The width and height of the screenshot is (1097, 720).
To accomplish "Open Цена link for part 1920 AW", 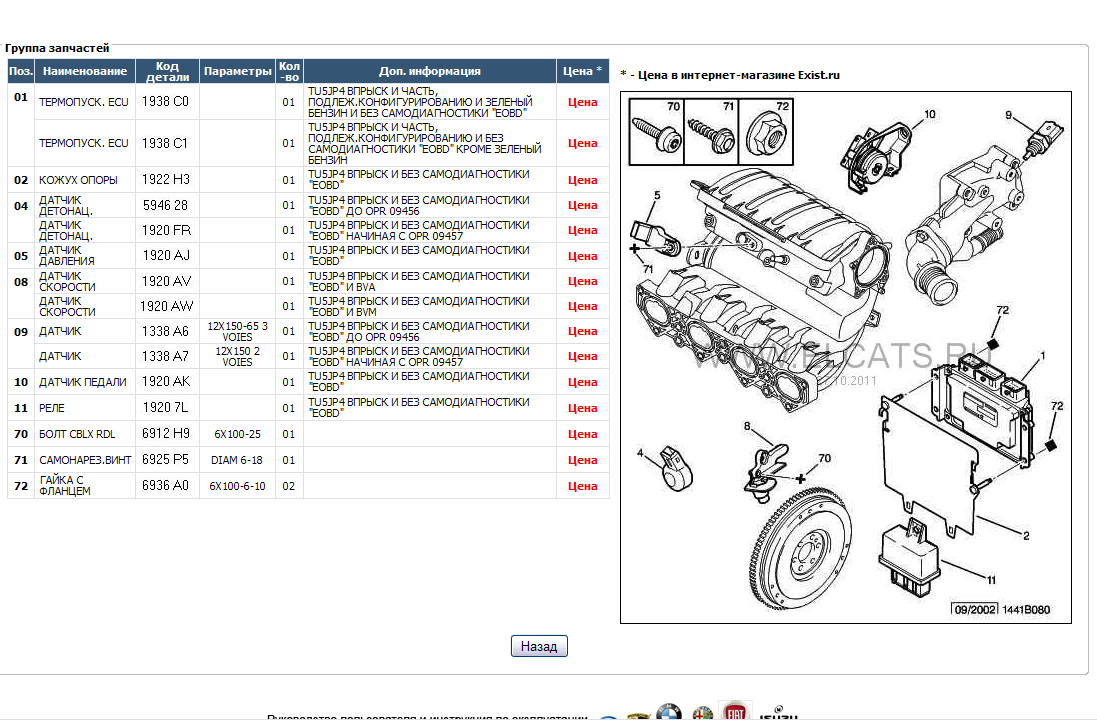I will pos(582,306).
